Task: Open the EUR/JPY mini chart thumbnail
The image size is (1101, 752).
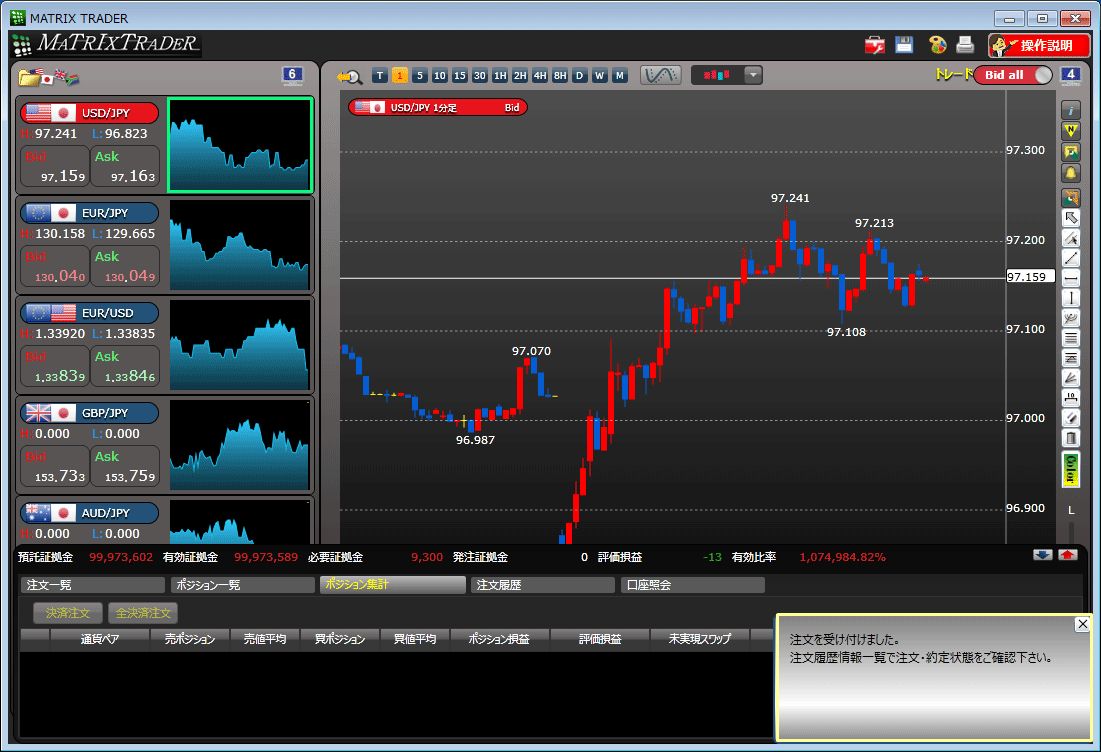Action: (240, 244)
